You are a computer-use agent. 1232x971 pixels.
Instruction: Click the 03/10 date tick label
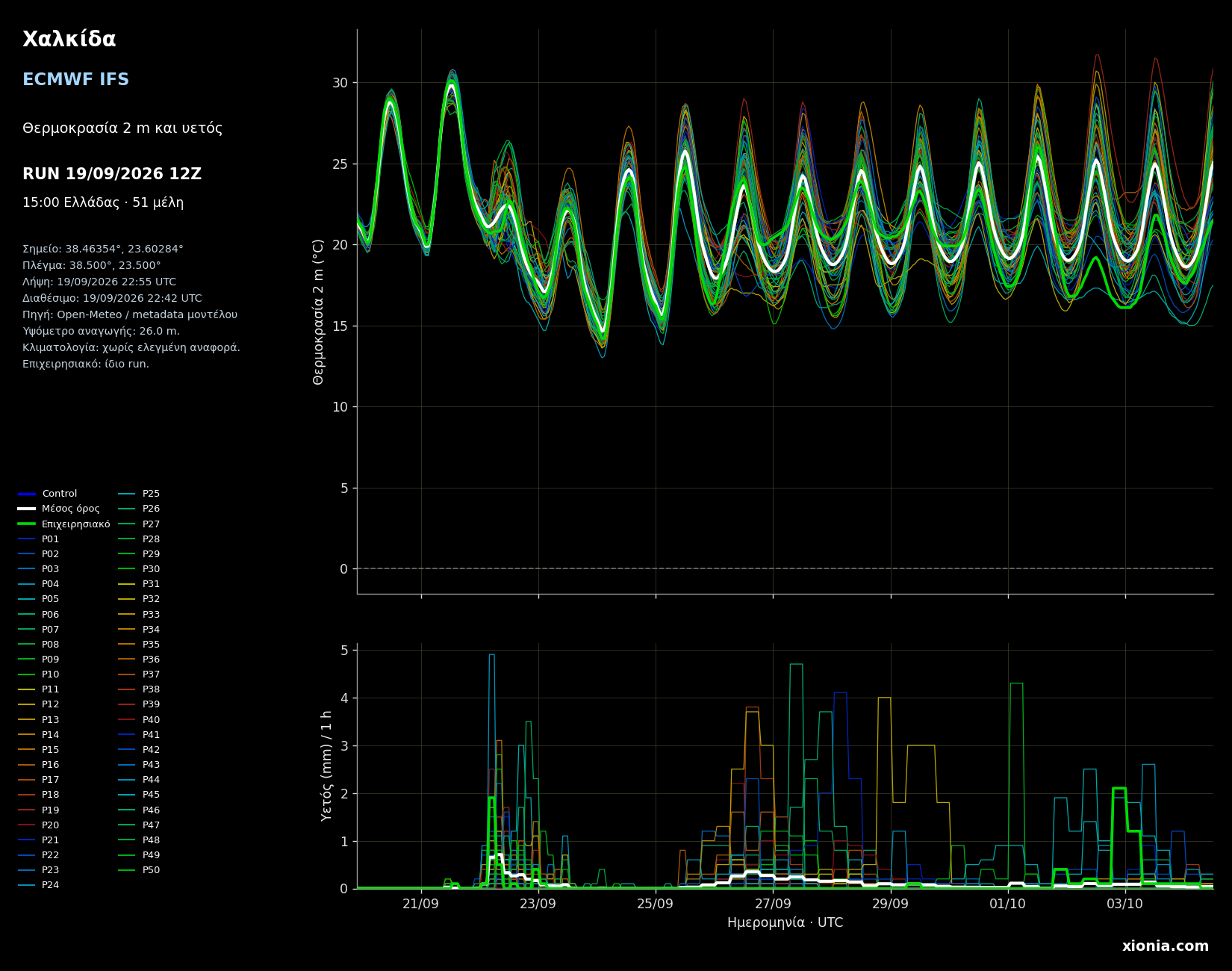click(1124, 904)
